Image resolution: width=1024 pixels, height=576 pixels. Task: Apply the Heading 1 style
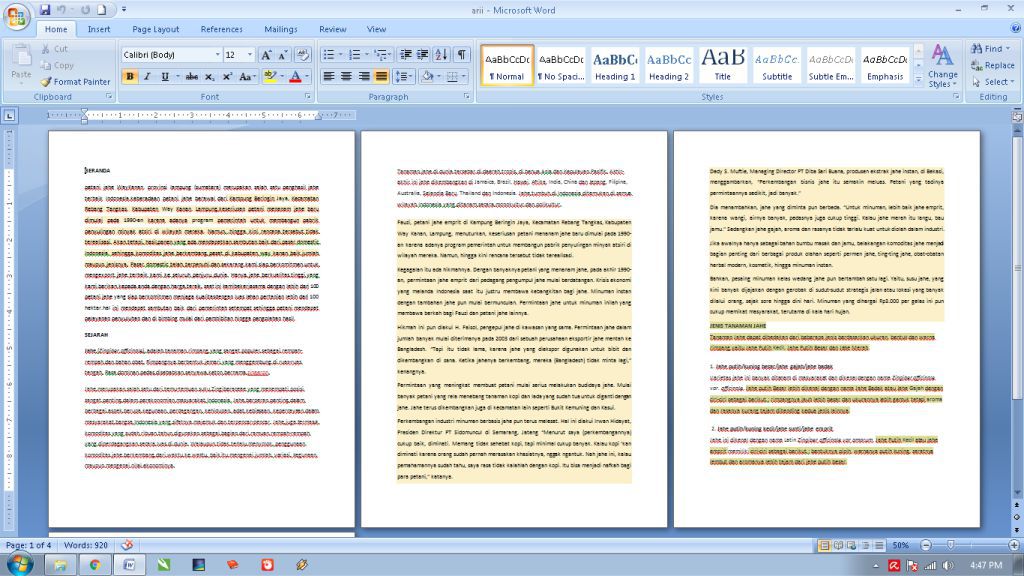(x=615, y=65)
